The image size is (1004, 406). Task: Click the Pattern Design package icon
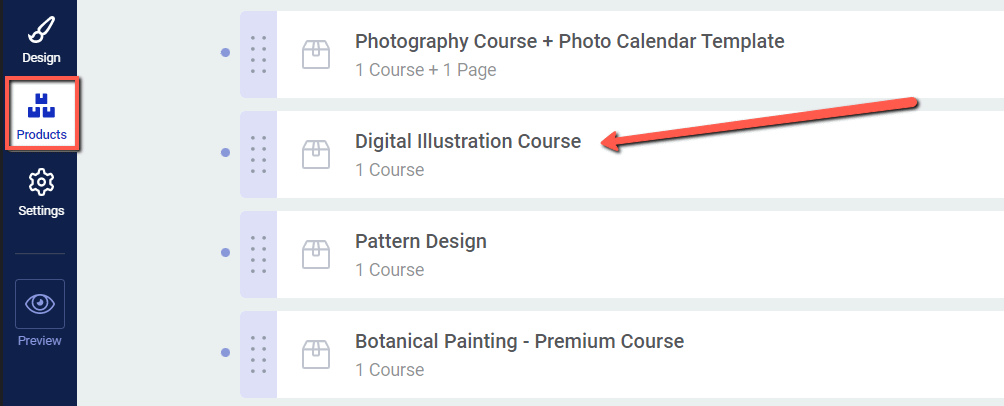(x=316, y=255)
